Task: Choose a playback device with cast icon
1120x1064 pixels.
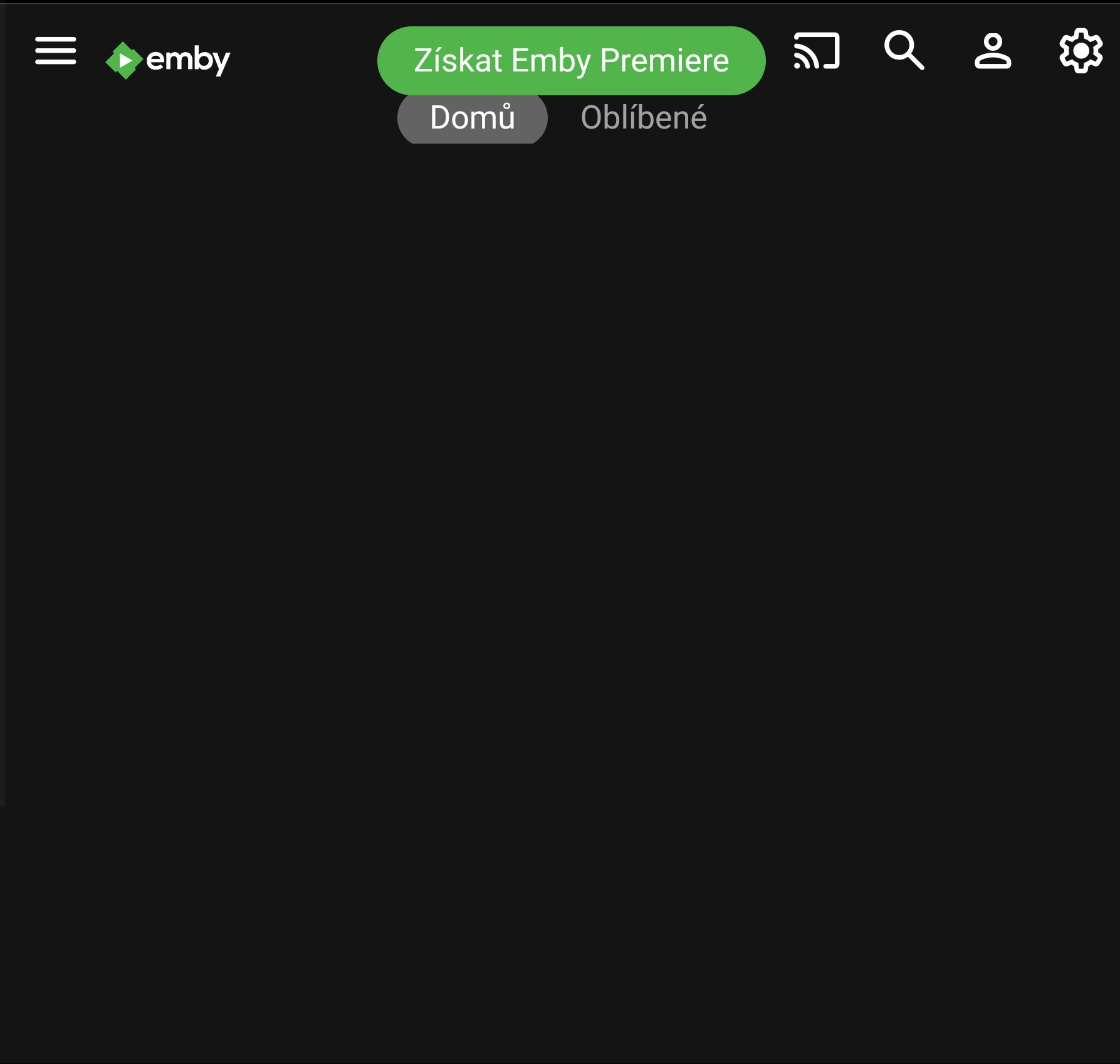Action: pyautogui.click(x=816, y=50)
